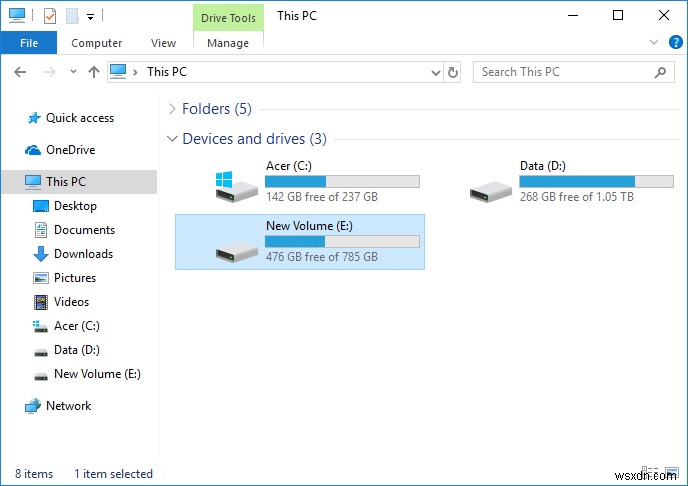This screenshot has height=486, width=688.
Task: Open the Manage ribbon tab
Action: coord(228,43)
